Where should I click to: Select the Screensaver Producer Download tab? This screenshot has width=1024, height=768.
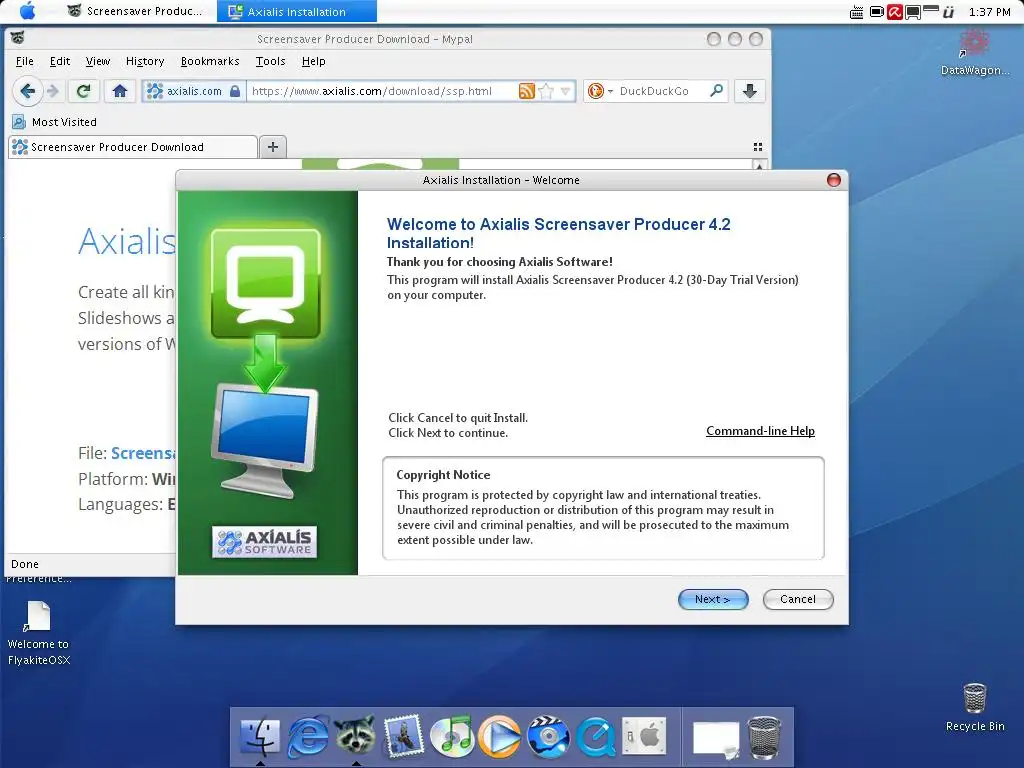pos(133,147)
